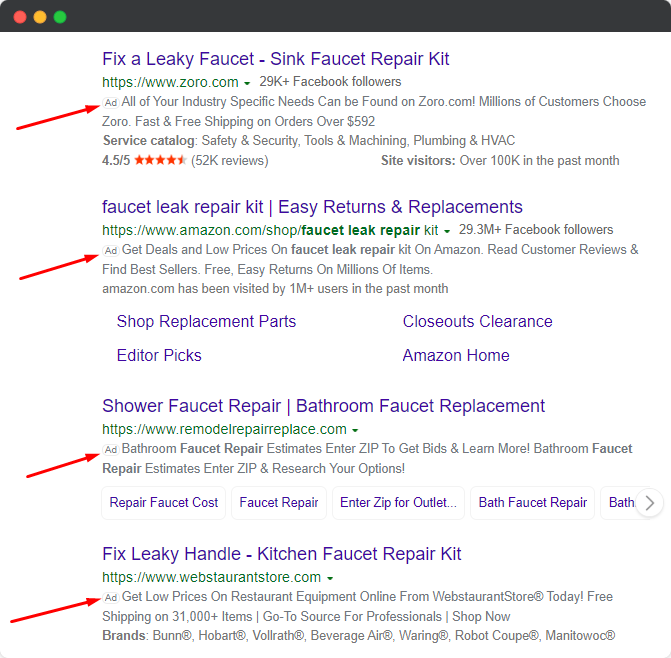Open 'Fix a Leaky Faucet - Sink Faucet Repair Kit' result

click(276, 59)
